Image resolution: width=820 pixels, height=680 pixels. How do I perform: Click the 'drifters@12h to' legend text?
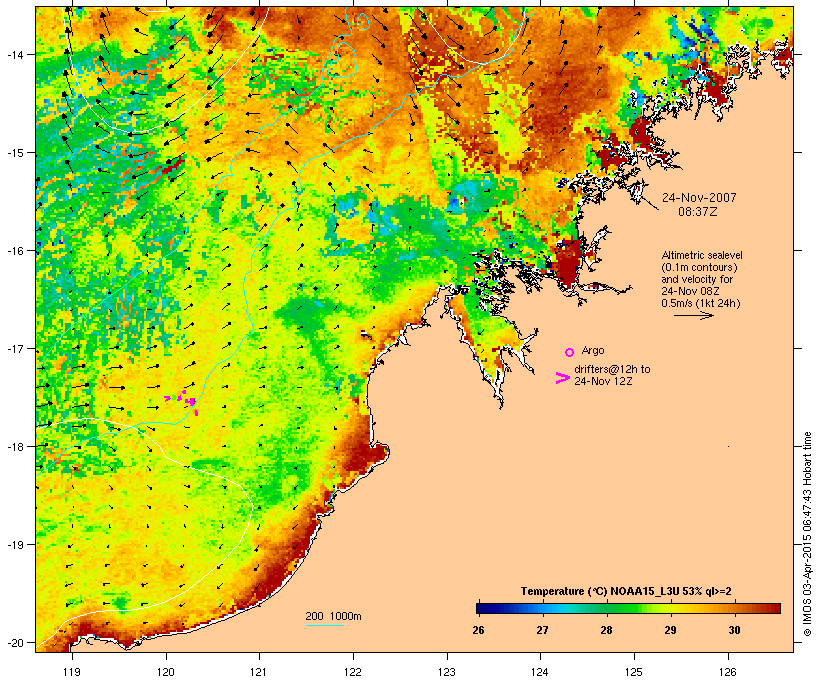(612, 369)
